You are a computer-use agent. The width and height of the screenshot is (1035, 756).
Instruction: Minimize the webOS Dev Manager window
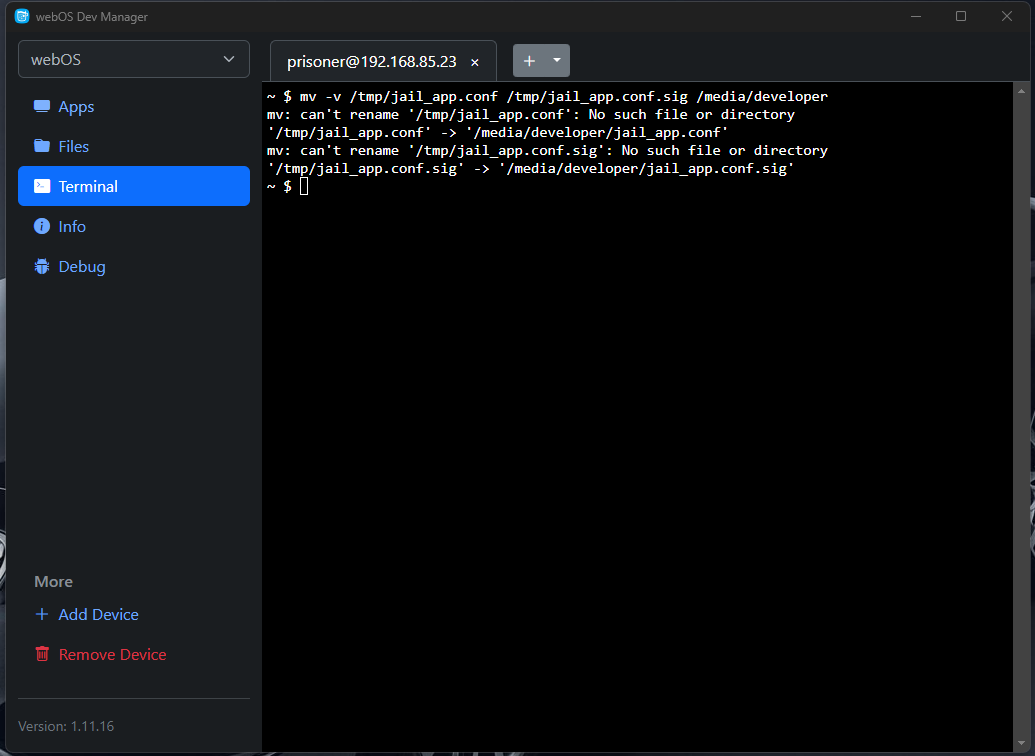[x=915, y=16]
